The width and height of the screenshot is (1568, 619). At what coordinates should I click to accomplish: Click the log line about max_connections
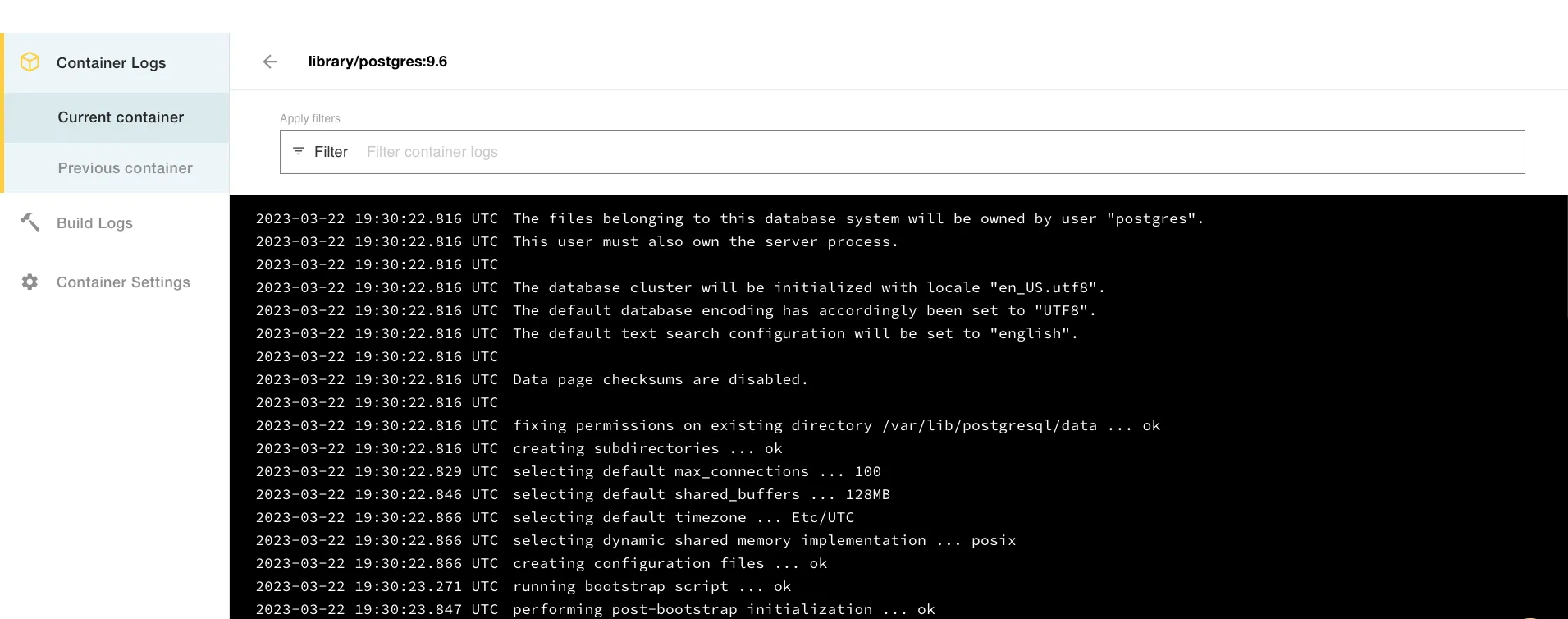[696, 471]
